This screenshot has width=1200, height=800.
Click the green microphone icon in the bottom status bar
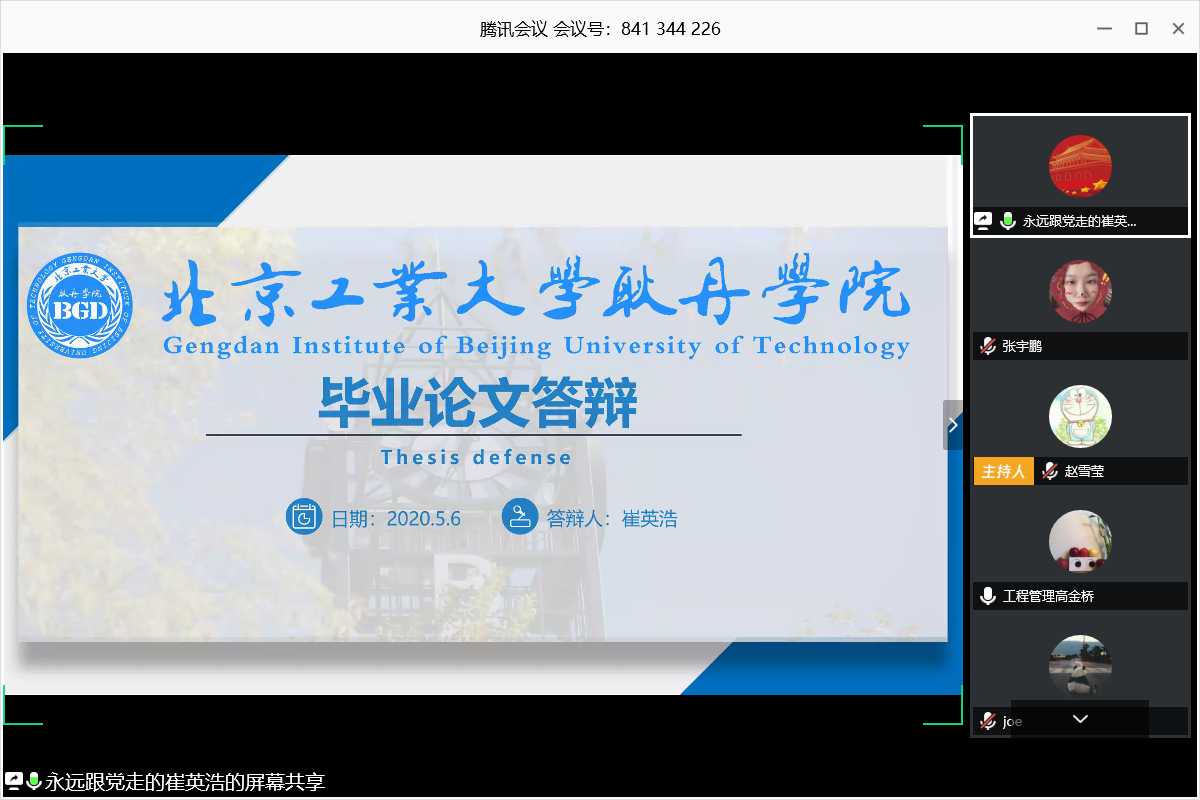[x=34, y=781]
